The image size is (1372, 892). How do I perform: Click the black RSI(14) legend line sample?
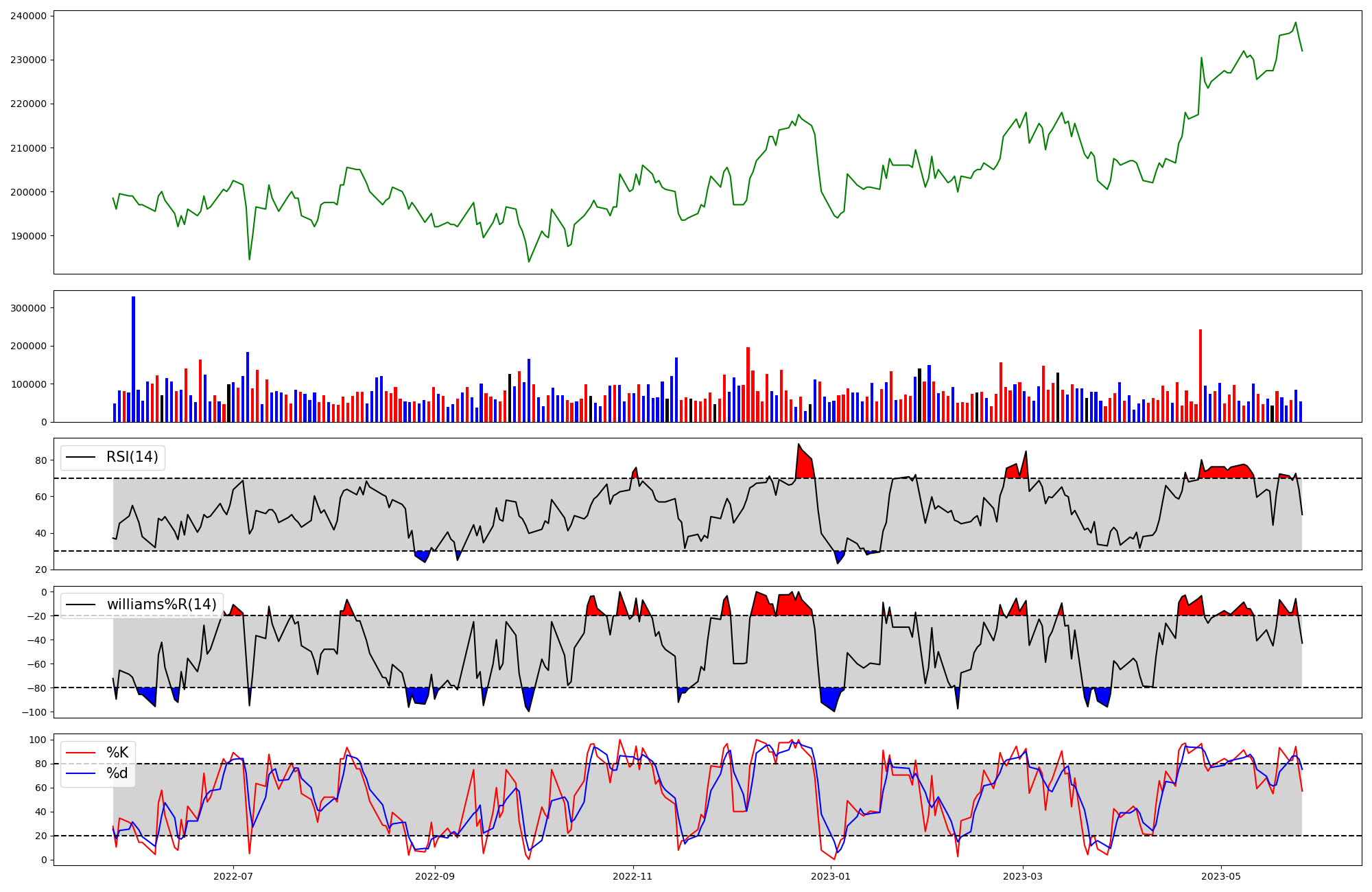point(80,457)
